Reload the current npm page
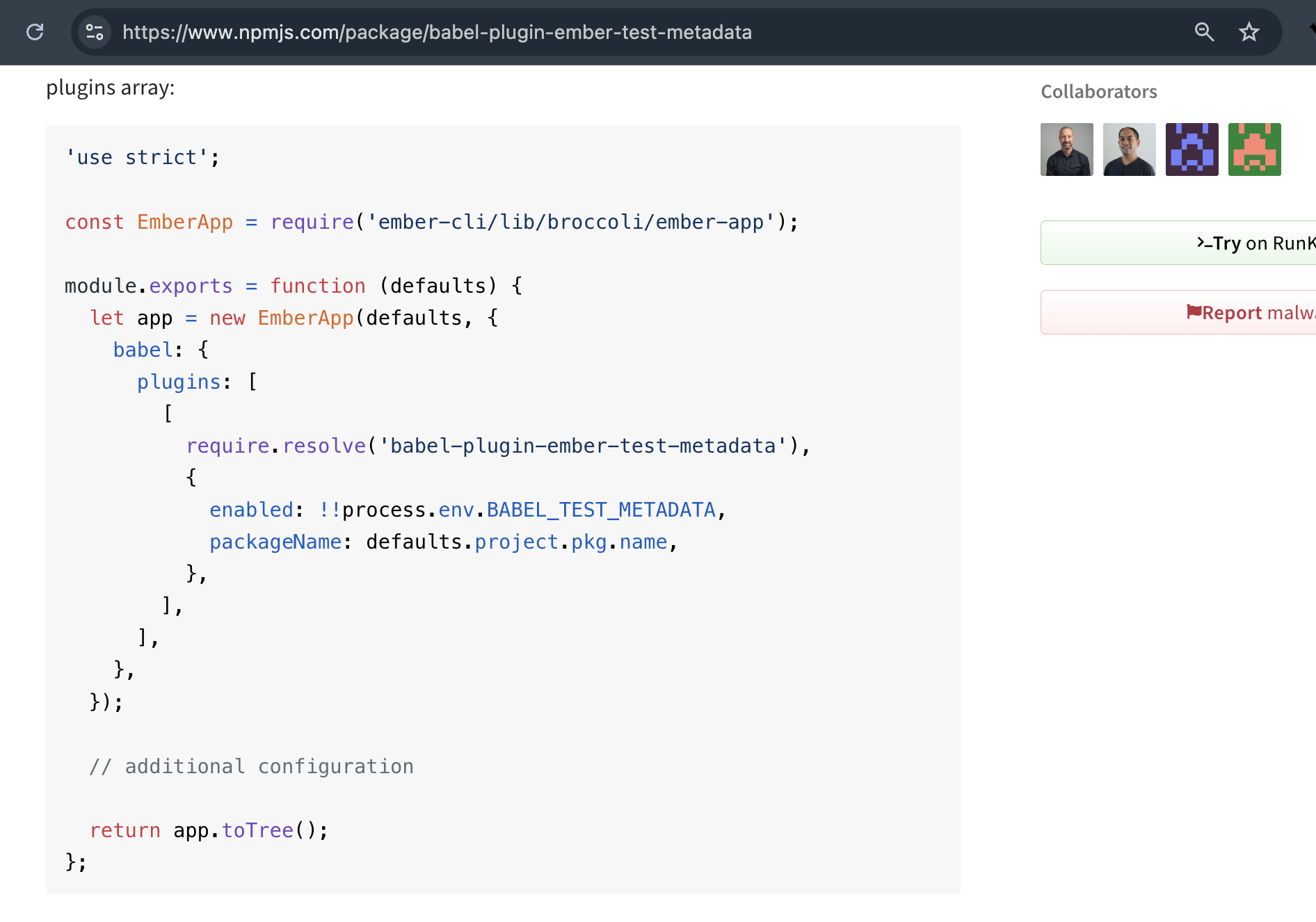The height and width of the screenshot is (922, 1316). coord(35,32)
